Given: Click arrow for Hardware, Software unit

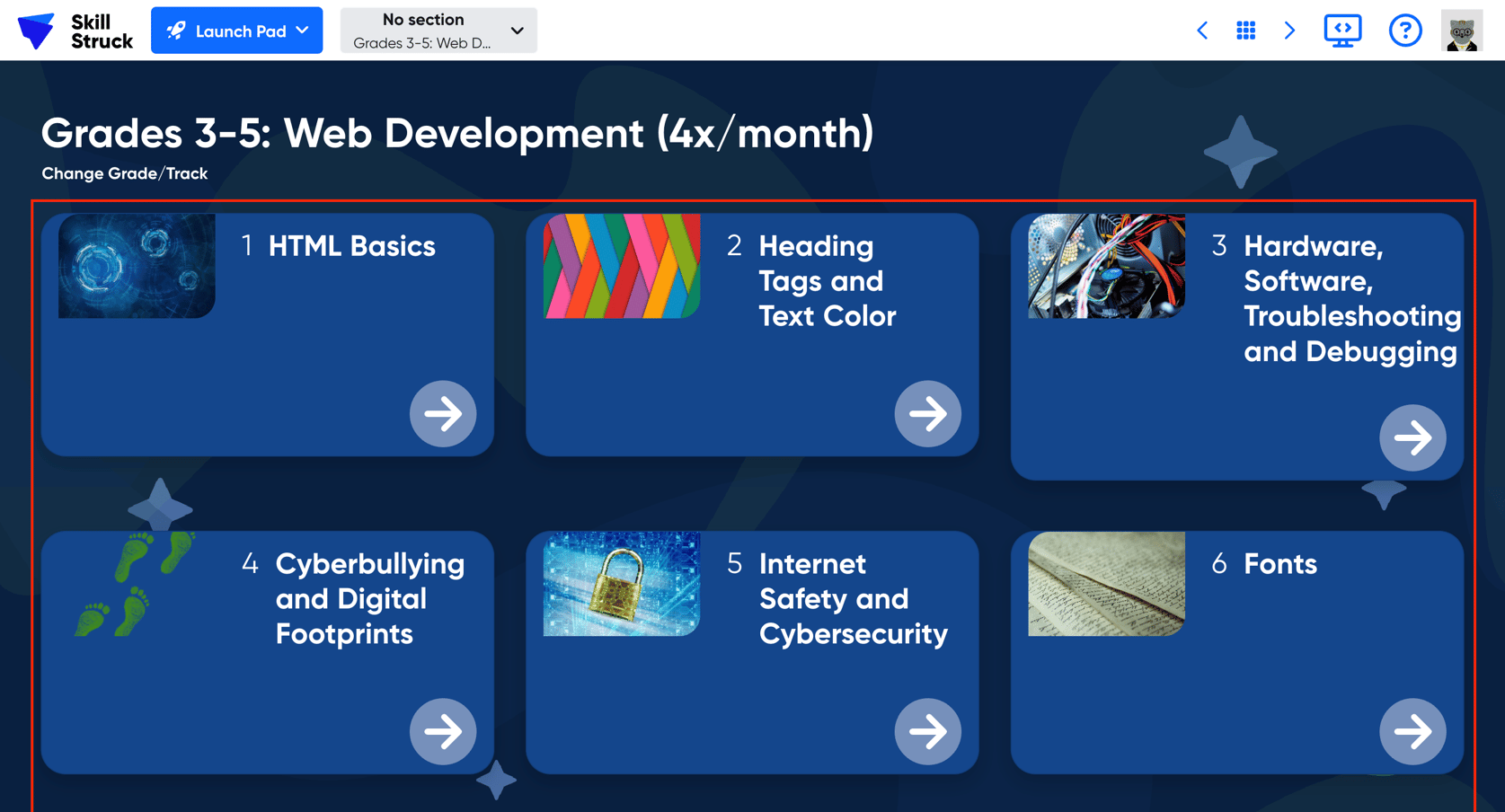Looking at the screenshot, I should [1412, 437].
